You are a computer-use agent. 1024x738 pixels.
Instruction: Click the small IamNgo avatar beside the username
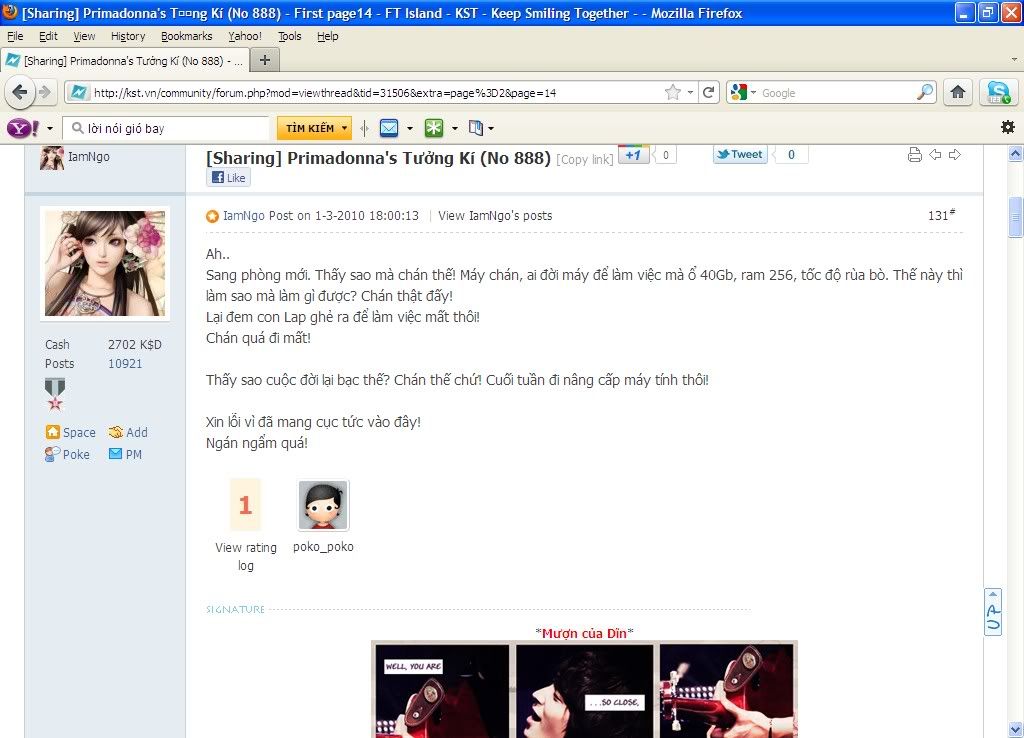[x=52, y=157]
